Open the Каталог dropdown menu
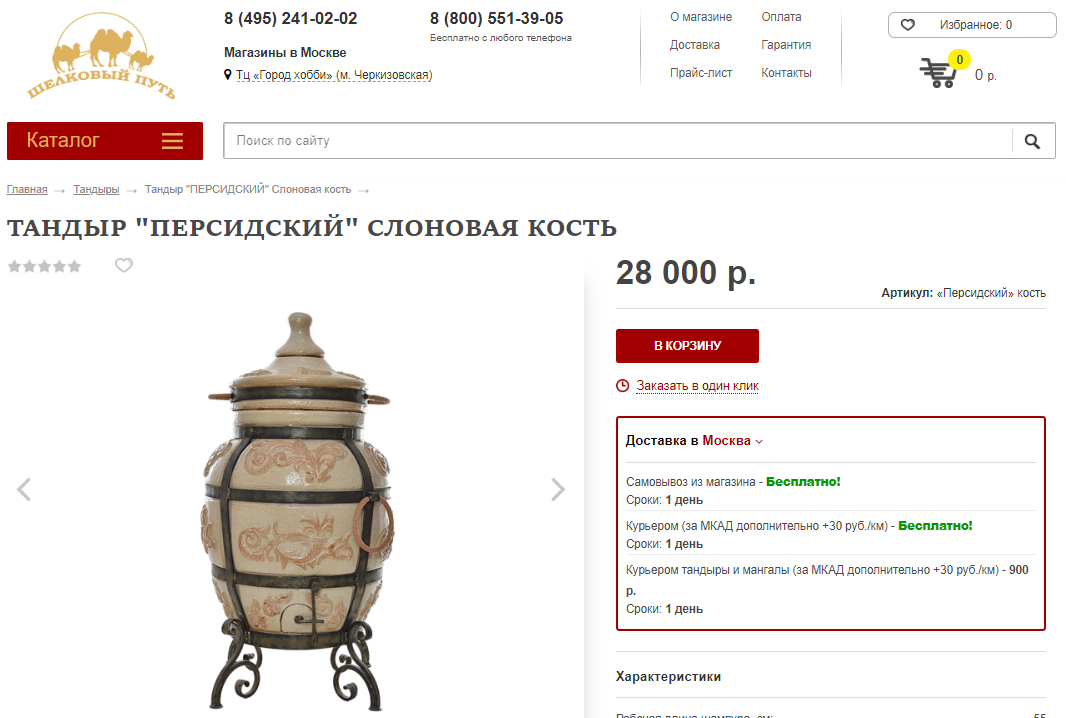Image resolution: width=1066 pixels, height=718 pixels. coord(105,141)
